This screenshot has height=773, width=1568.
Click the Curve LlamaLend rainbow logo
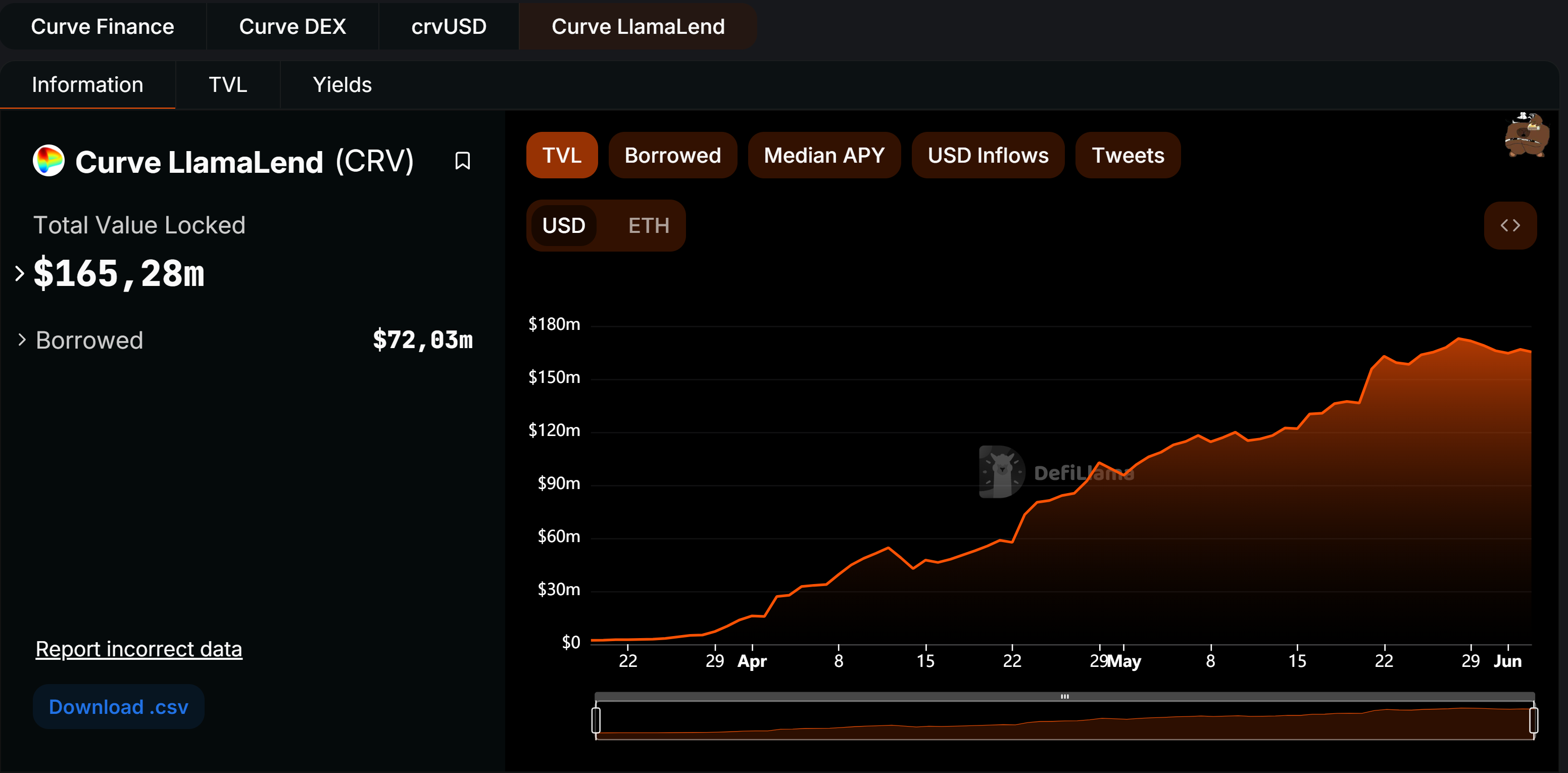click(x=48, y=161)
